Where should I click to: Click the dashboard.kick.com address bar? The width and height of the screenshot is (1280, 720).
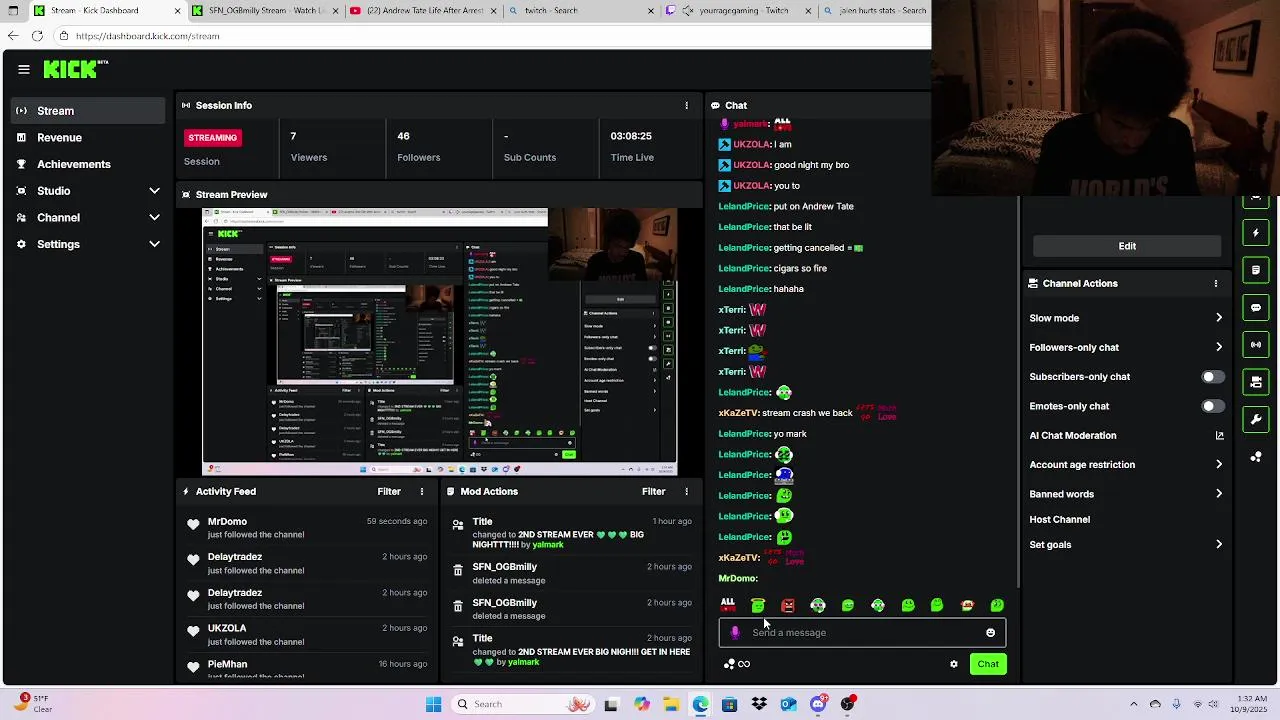point(490,36)
